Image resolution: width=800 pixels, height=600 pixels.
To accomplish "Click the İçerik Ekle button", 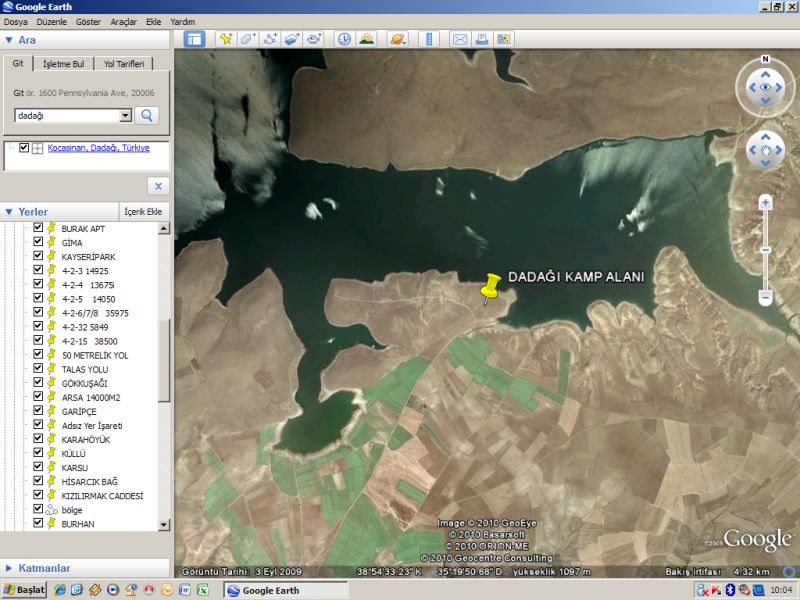I will (143, 212).
